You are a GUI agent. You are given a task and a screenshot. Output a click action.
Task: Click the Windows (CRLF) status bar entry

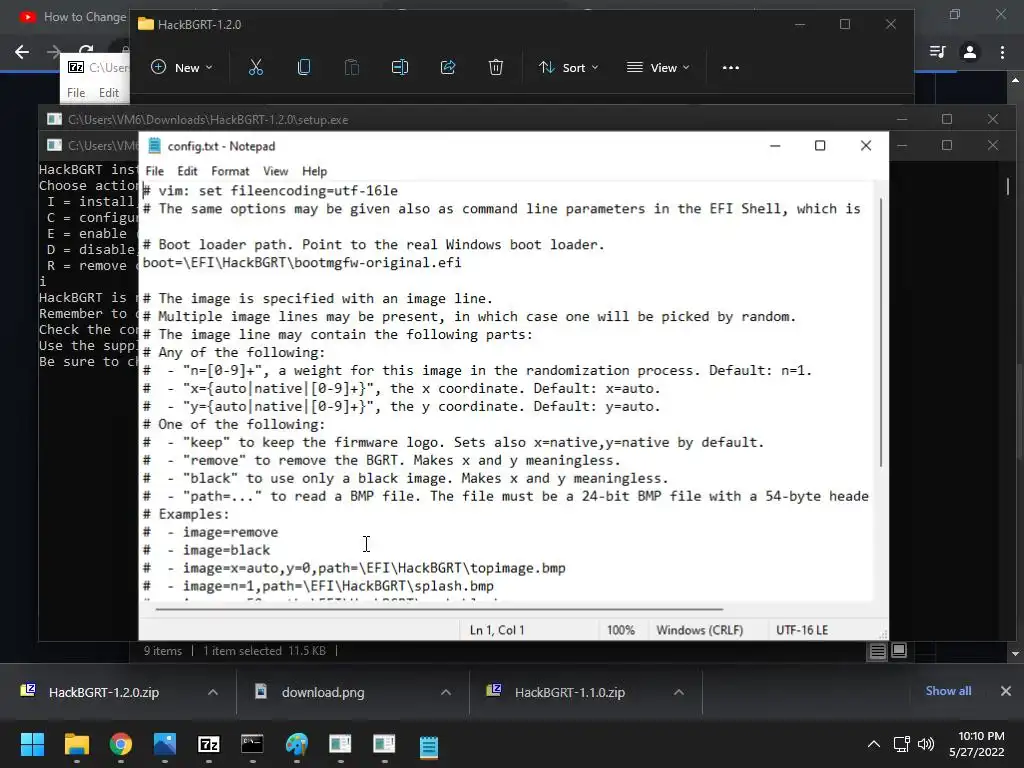[x=699, y=630]
